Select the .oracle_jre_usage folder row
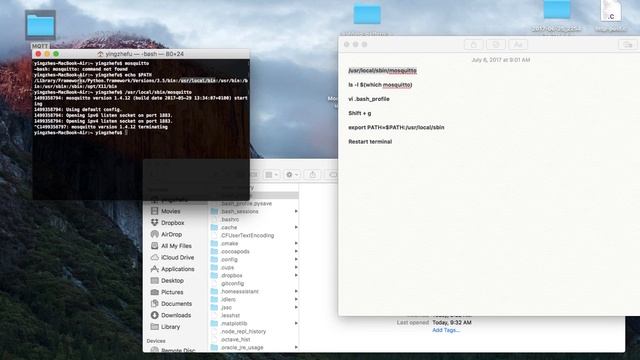The width and height of the screenshot is (640, 360). tap(254, 347)
